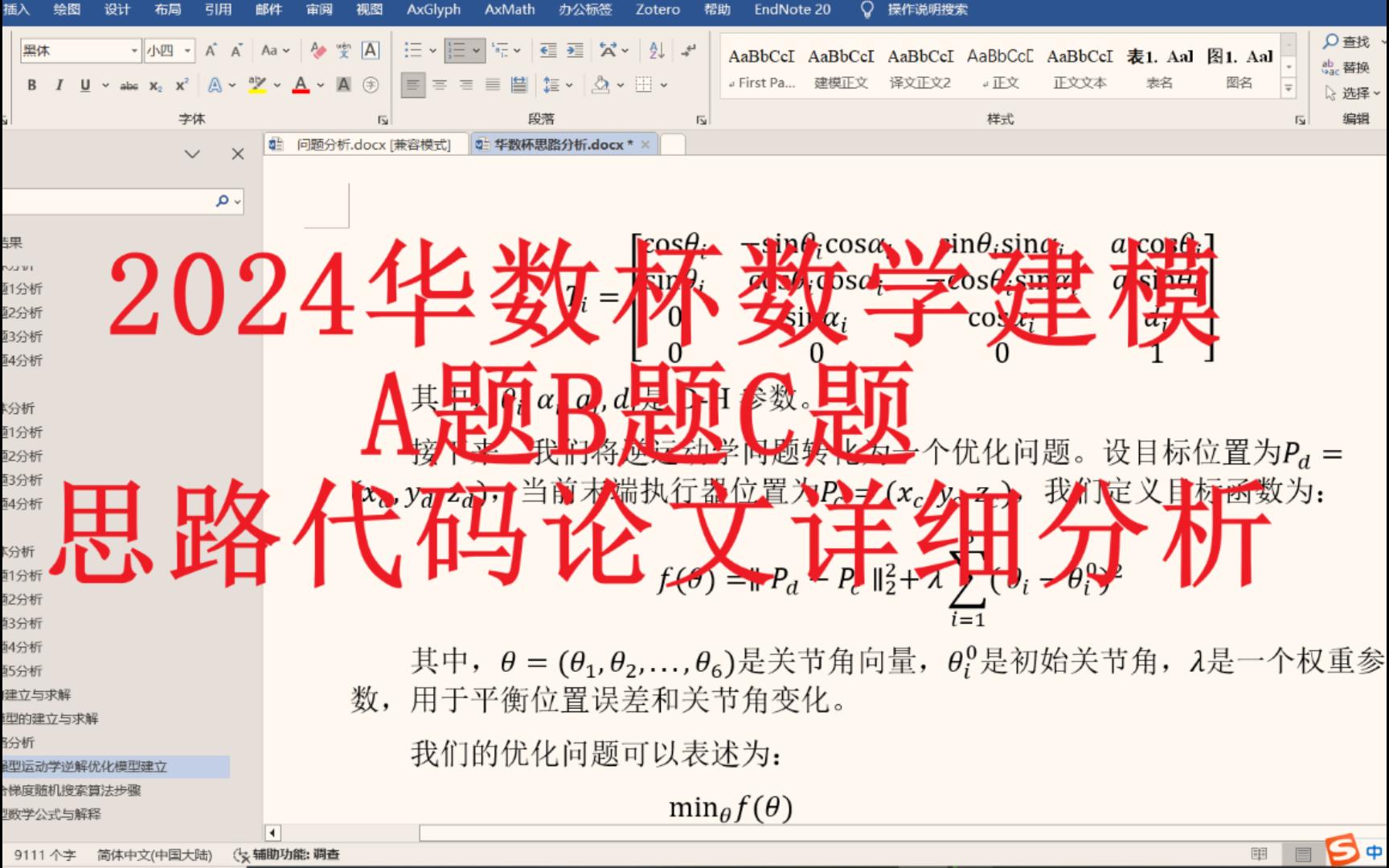Image resolution: width=1389 pixels, height=868 pixels.
Task: Open navigation pane options chevron
Action: (192, 154)
